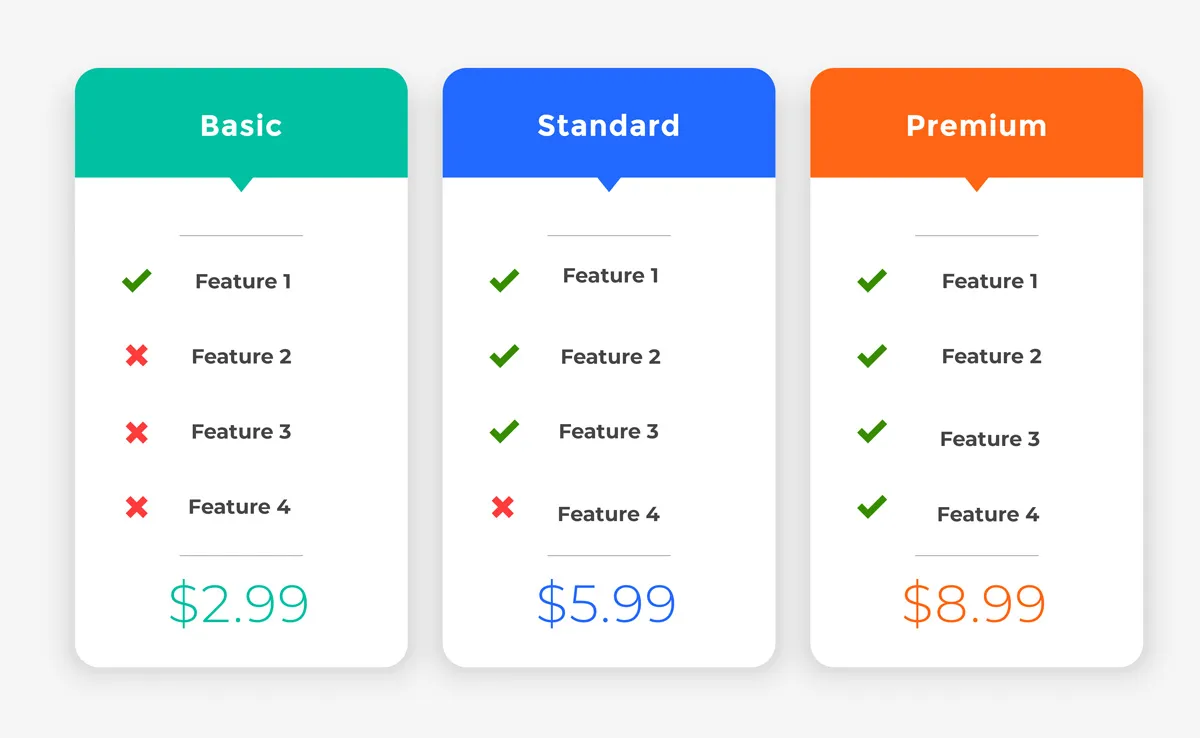Viewport: 1200px width, 738px height.
Task: Click the Feature 1 label in Basic card
Action: [x=243, y=281]
